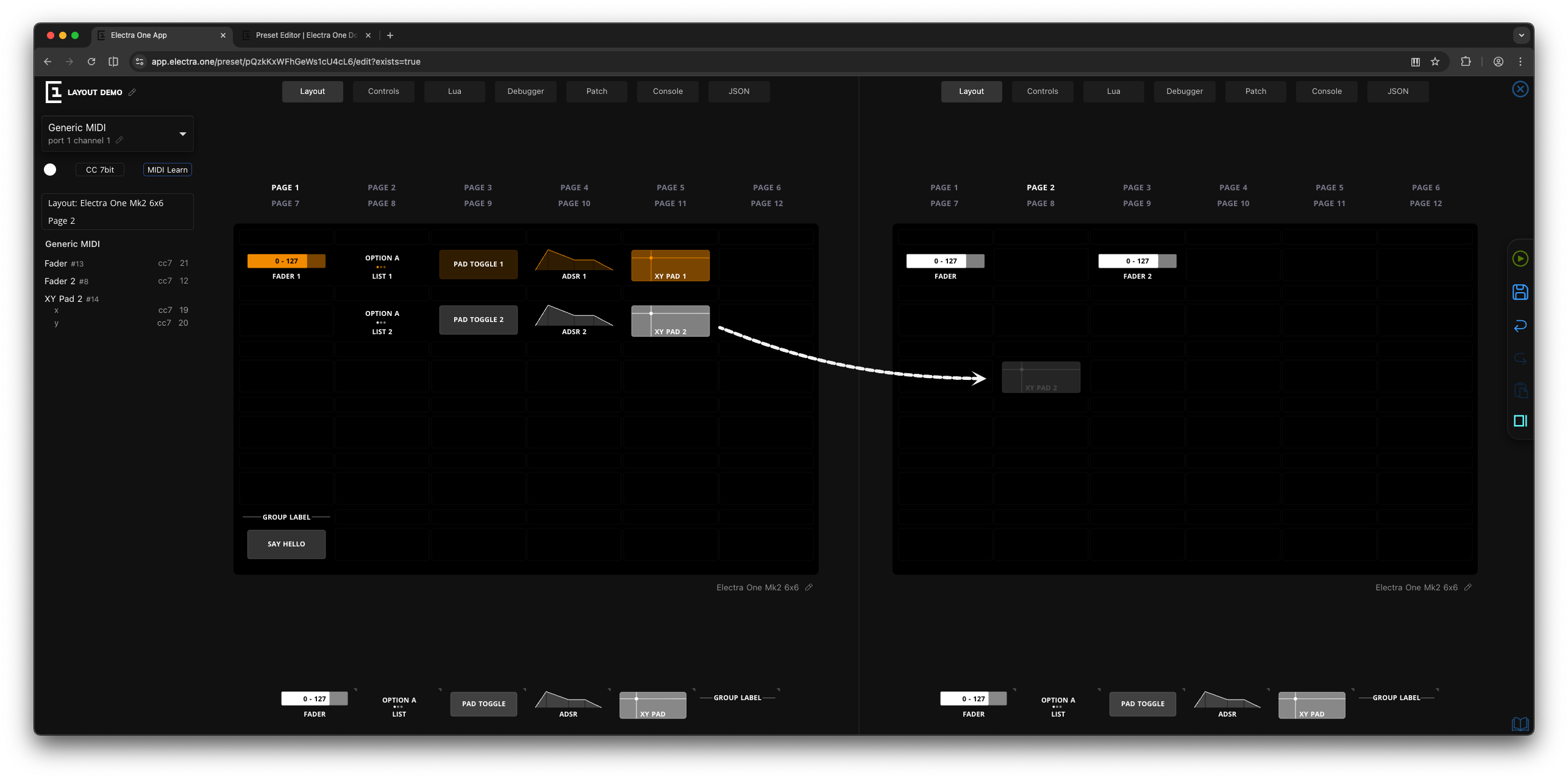Open the CC 7bit message type selector
The width and height of the screenshot is (1568, 780).
[99, 170]
